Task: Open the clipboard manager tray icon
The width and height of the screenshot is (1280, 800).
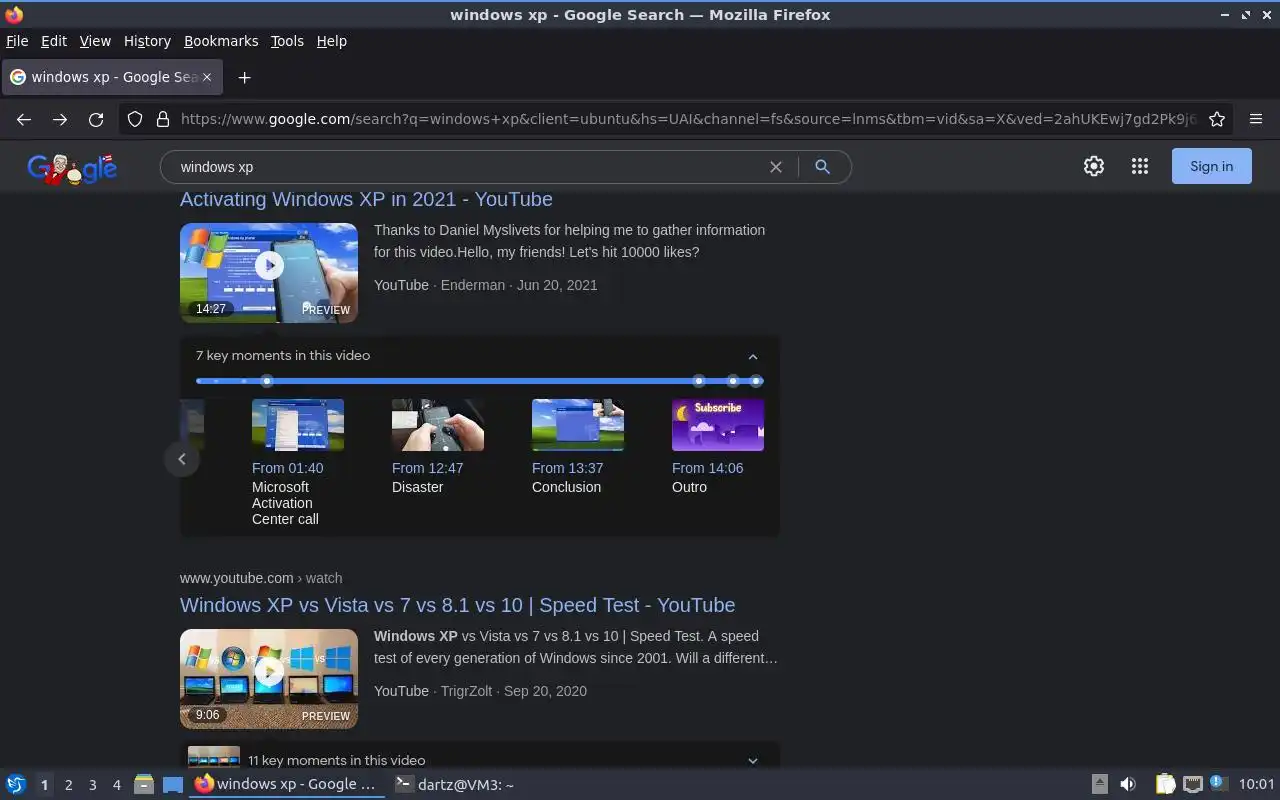Action: tap(1165, 785)
